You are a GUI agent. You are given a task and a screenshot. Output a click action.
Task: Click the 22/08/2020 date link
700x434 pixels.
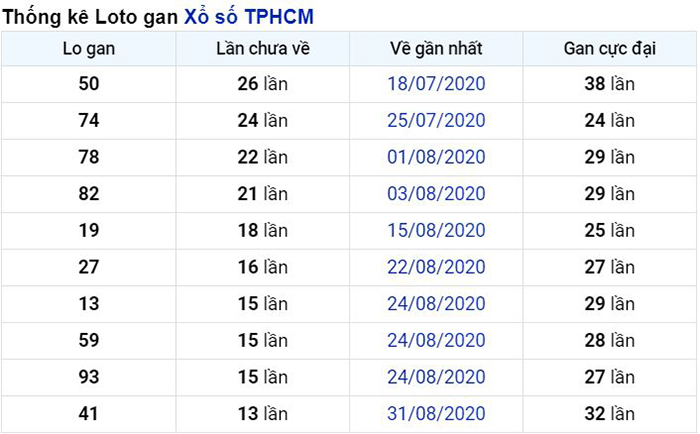436,267
